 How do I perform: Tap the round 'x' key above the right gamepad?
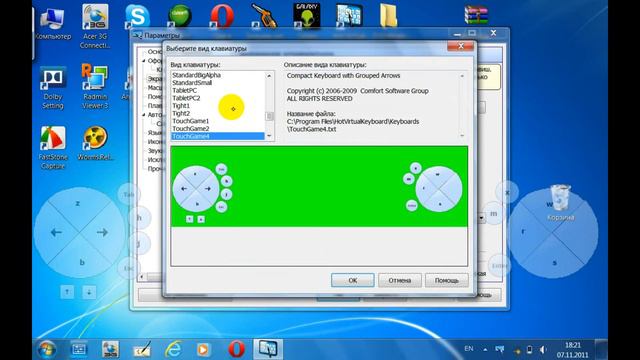[x=507, y=192]
